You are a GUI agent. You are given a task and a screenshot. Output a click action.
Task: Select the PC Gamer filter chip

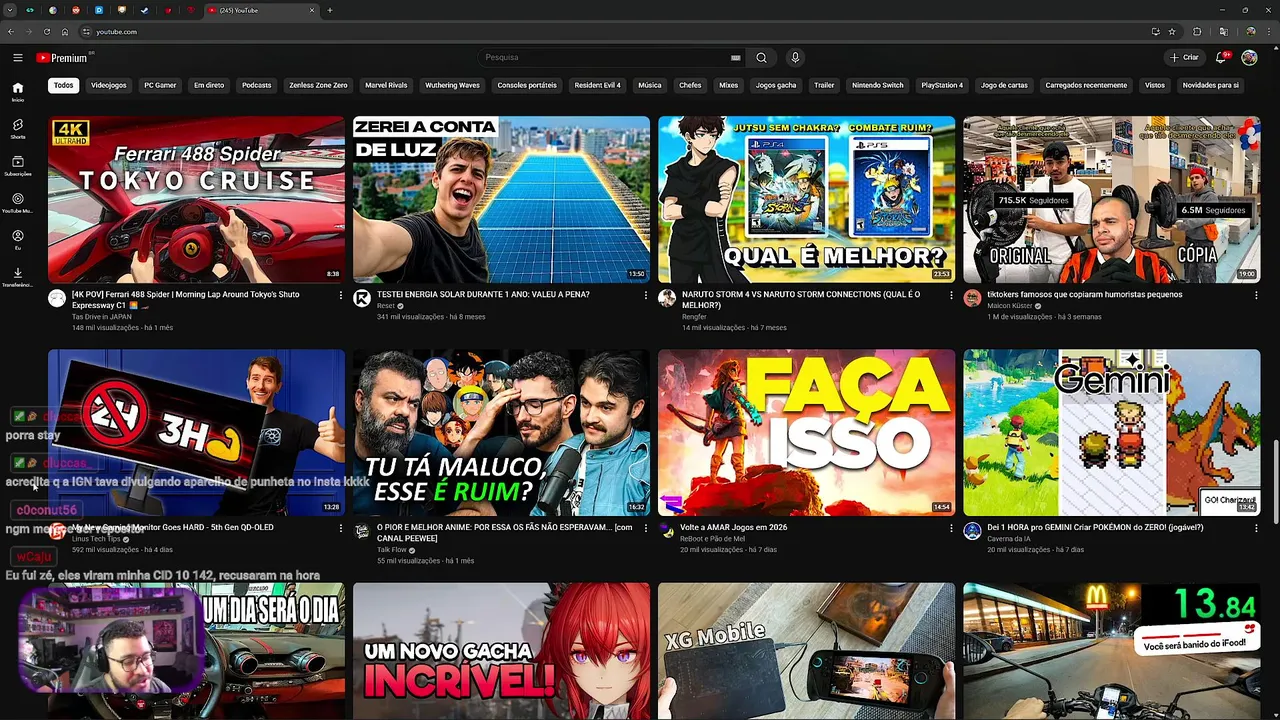tap(159, 85)
